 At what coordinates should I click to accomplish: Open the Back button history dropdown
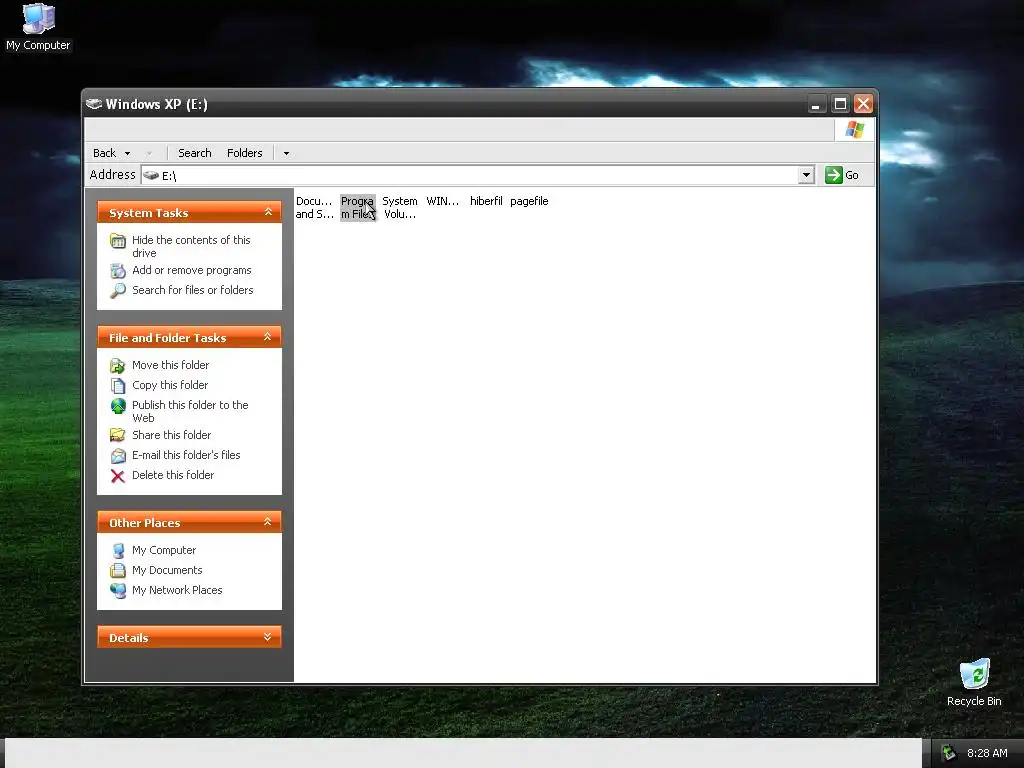pos(127,153)
